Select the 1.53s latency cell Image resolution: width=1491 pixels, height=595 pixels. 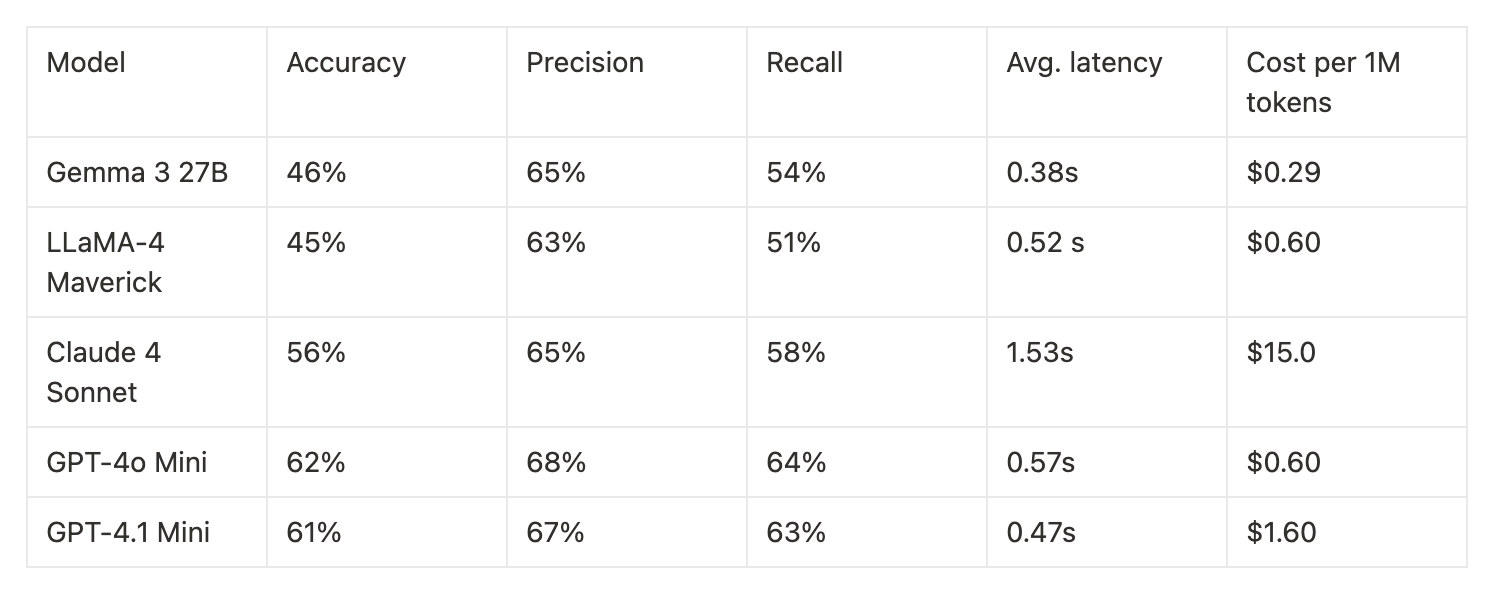[x=1107, y=372]
